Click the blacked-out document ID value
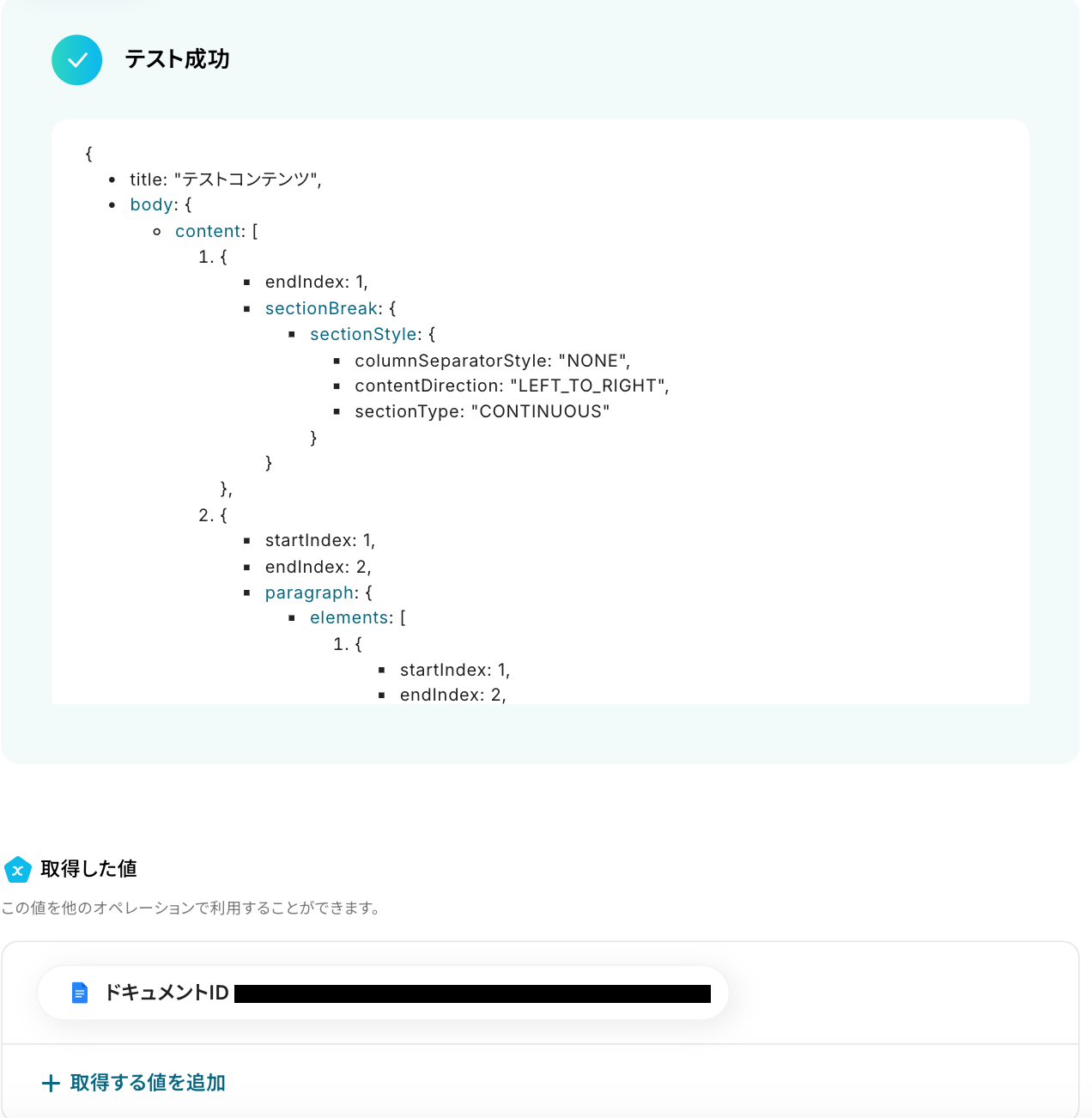 [x=472, y=993]
